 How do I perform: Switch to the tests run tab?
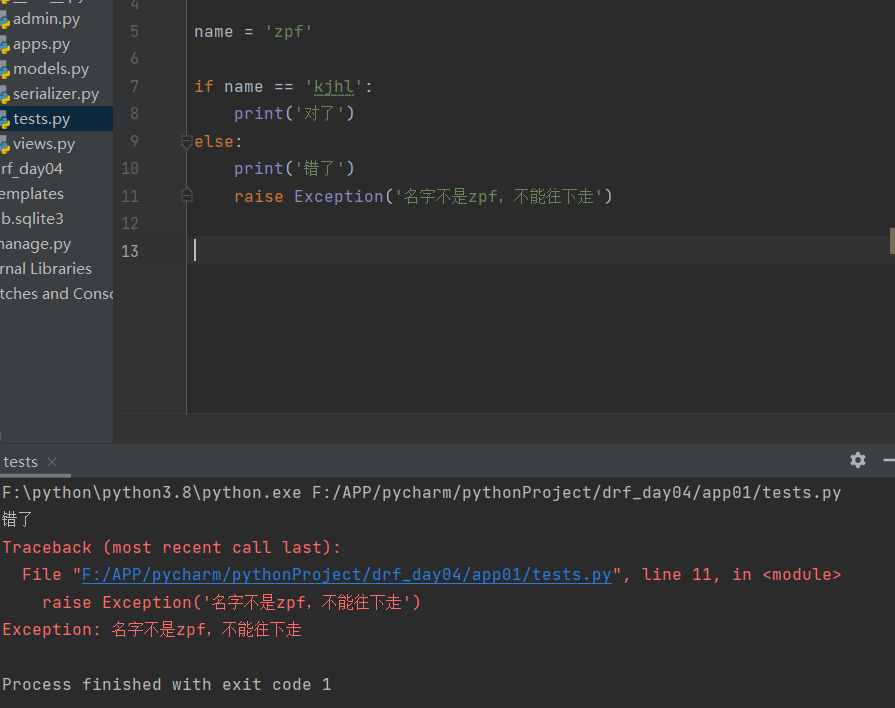coord(21,462)
